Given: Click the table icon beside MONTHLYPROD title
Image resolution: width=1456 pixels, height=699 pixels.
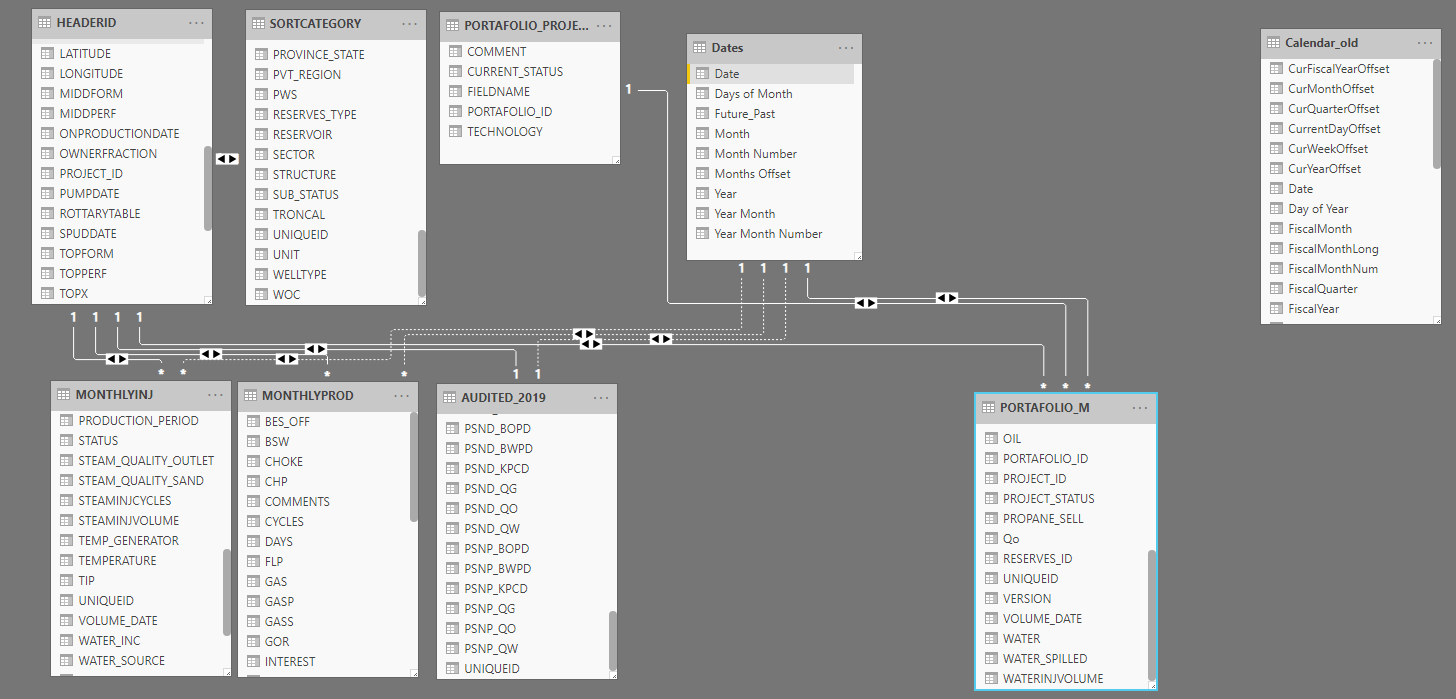Looking at the screenshot, I should point(249,396).
